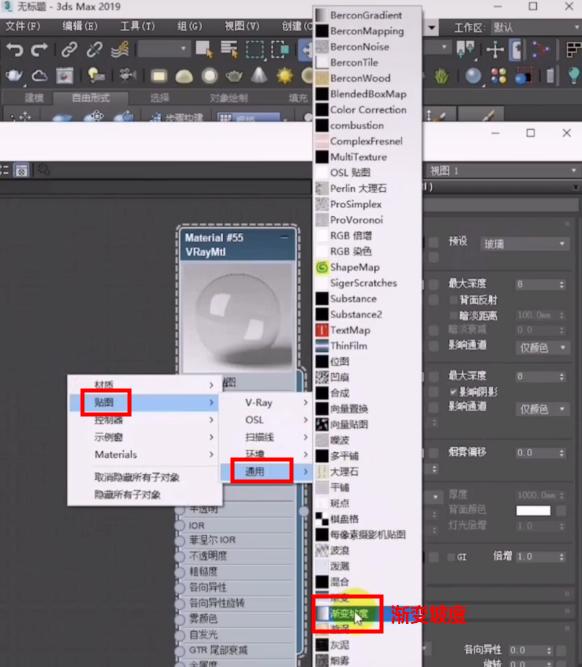Expand the 示例窗 submenu entry
This screenshot has height=667, width=582.
(x=144, y=437)
